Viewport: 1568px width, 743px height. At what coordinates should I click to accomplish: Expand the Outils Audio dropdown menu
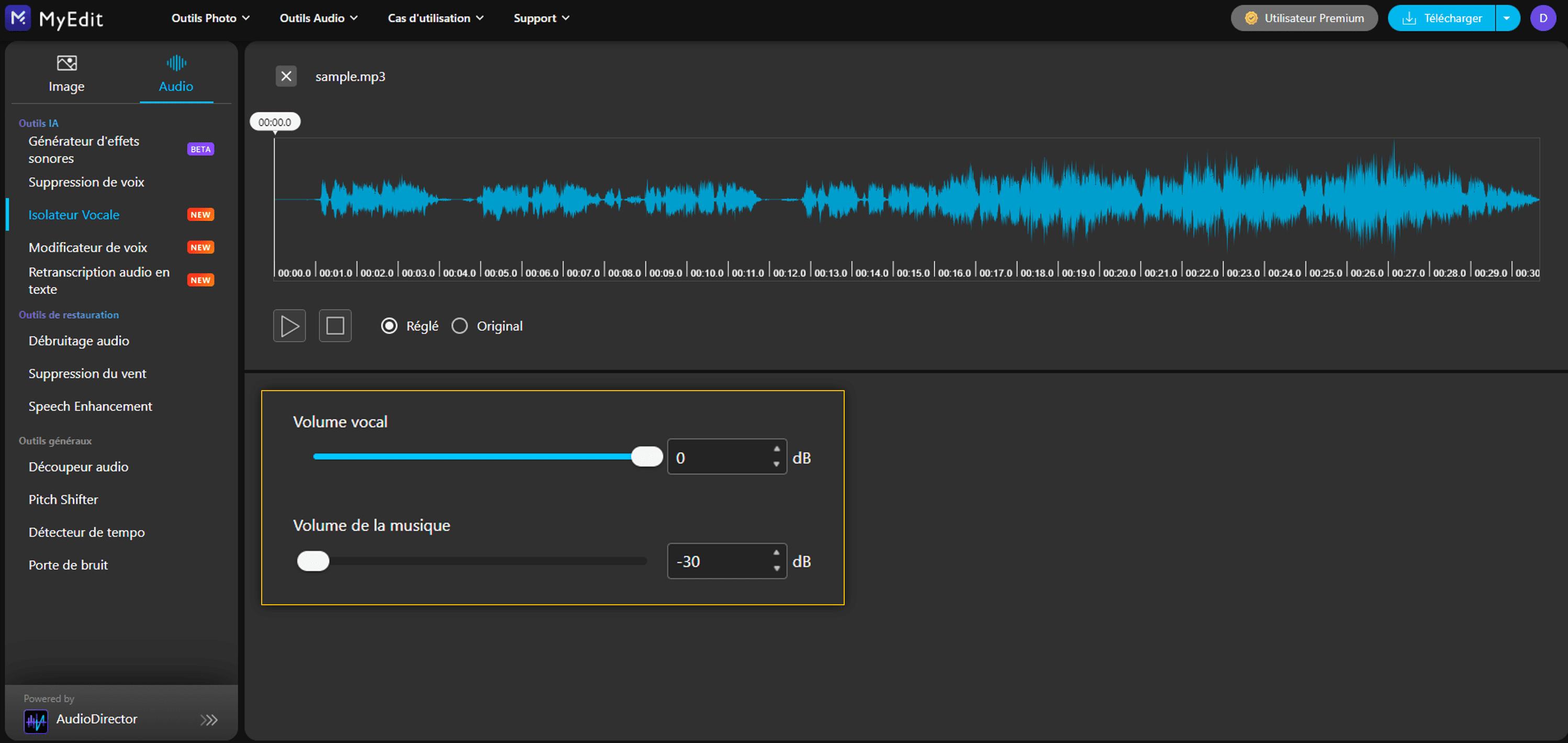[x=318, y=18]
